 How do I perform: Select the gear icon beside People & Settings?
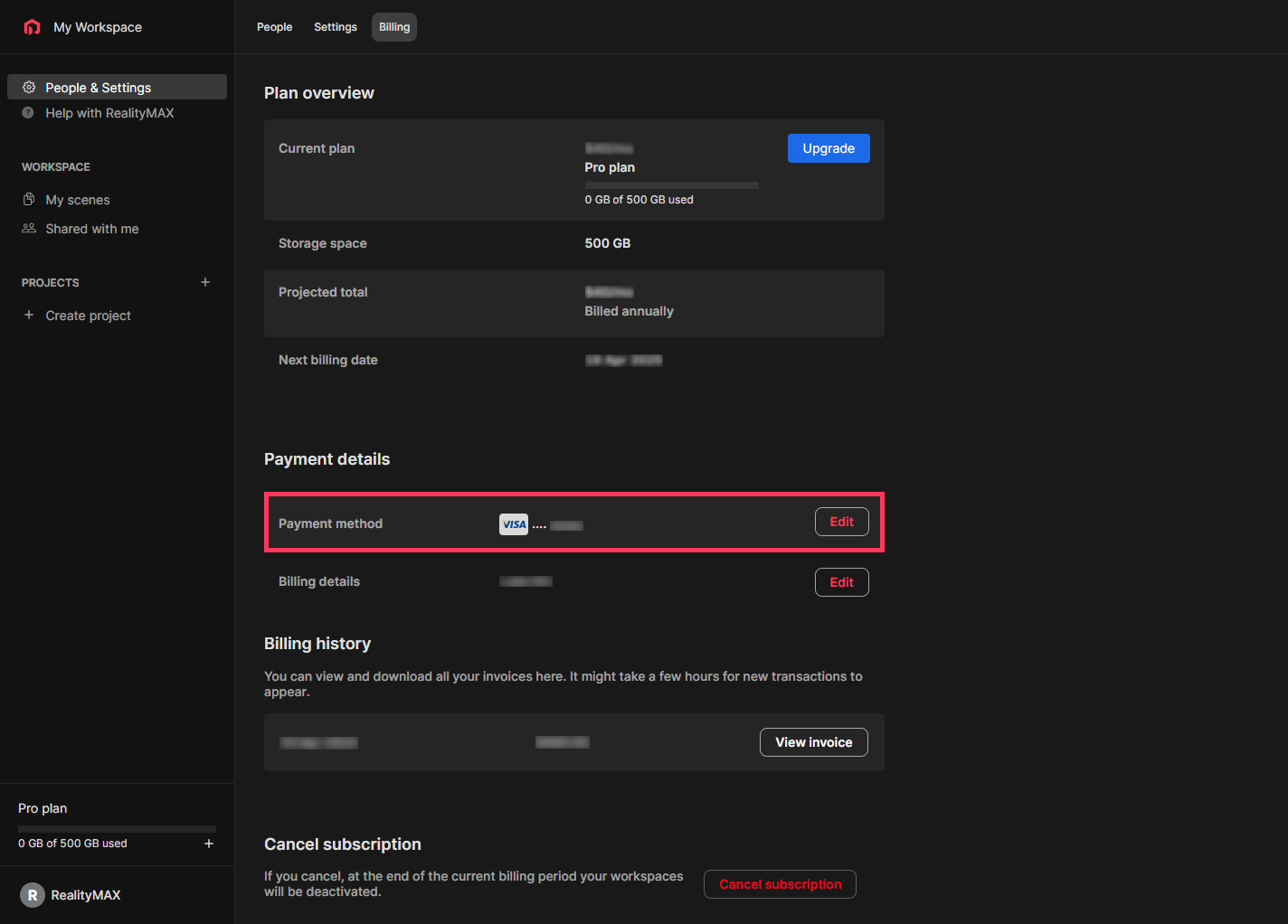pos(28,87)
